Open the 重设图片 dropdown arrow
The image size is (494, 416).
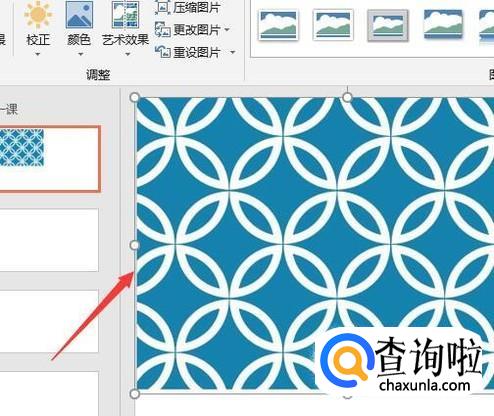(233, 52)
